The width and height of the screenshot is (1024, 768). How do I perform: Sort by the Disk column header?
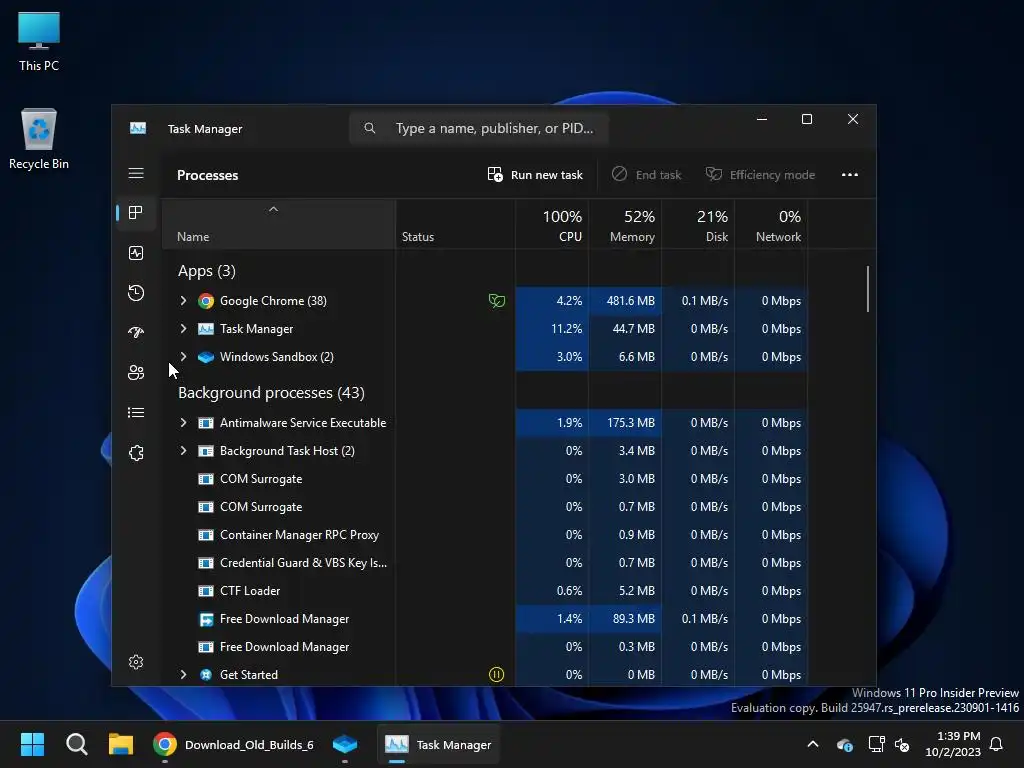point(698,224)
